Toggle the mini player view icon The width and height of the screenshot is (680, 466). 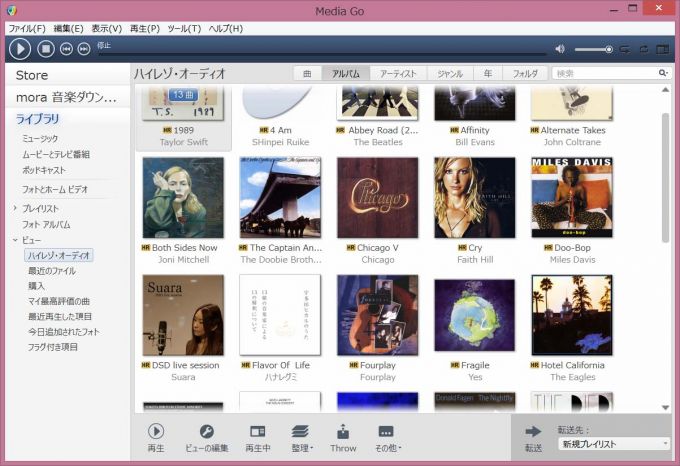coord(663,49)
